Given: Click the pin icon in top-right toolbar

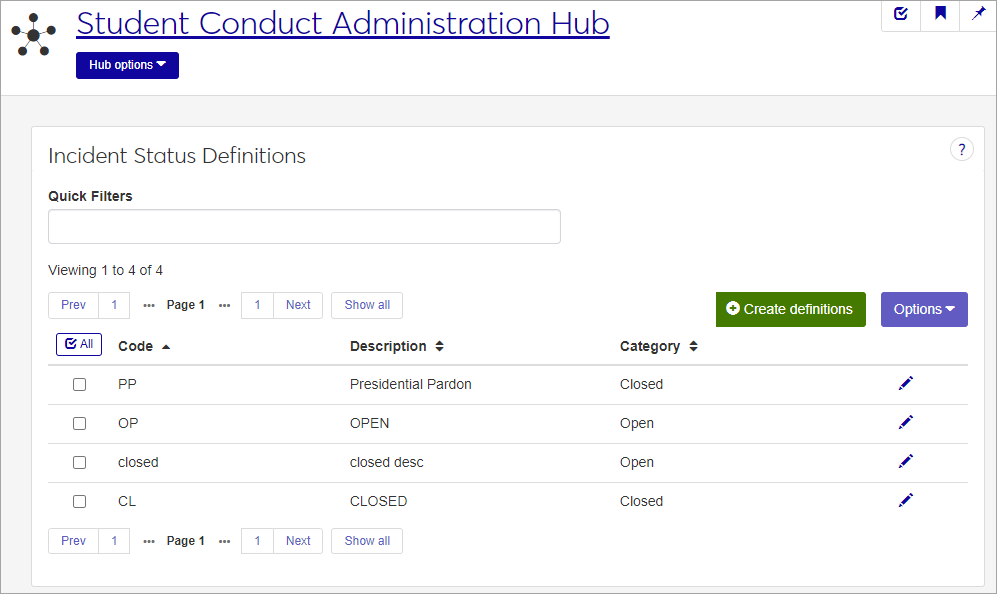Looking at the screenshot, I should click(979, 14).
